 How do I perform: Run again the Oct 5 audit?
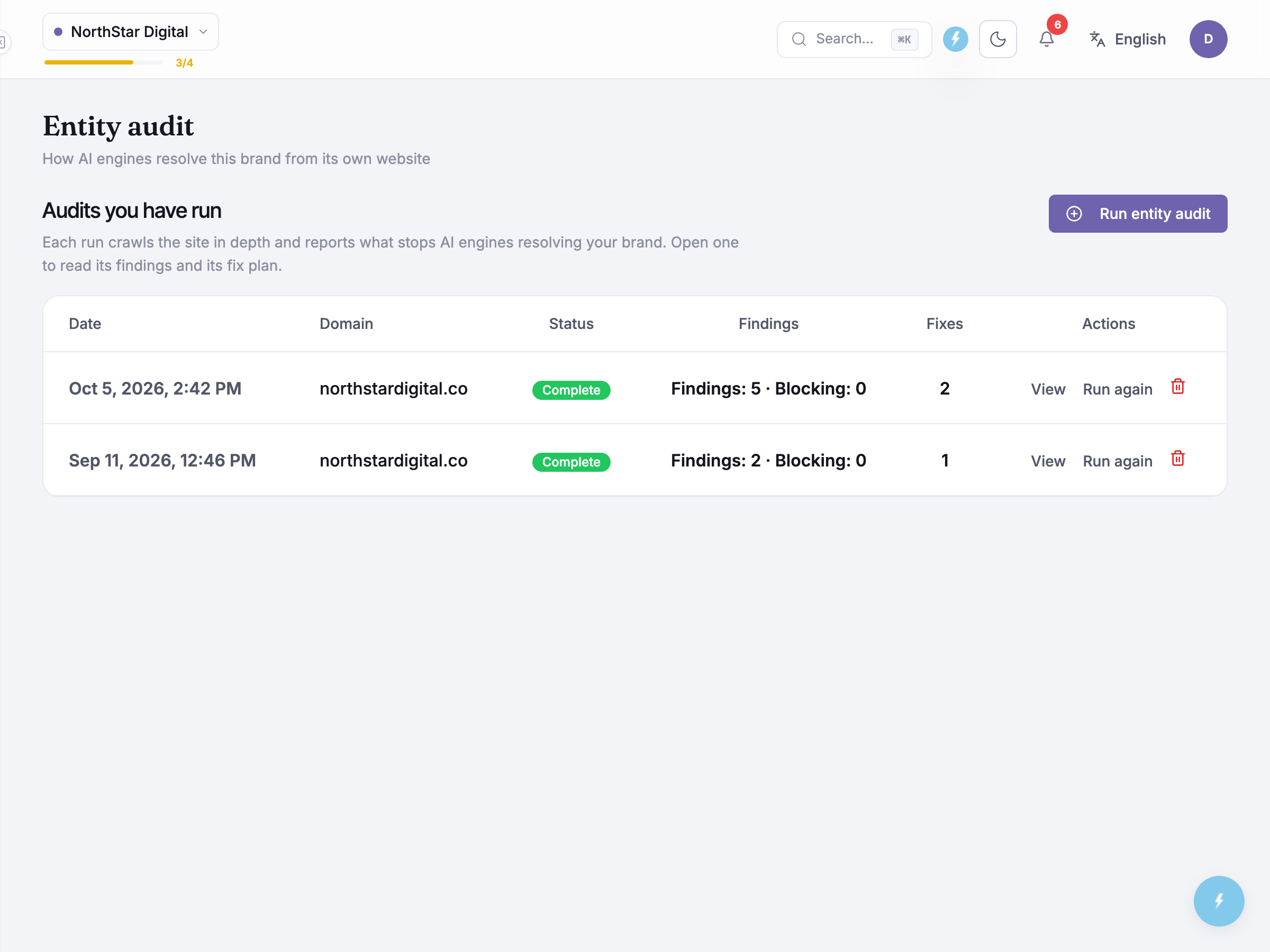point(1117,389)
